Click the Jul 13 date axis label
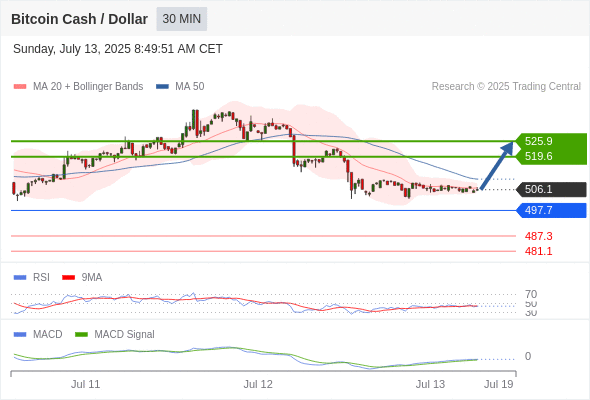 coord(430,384)
